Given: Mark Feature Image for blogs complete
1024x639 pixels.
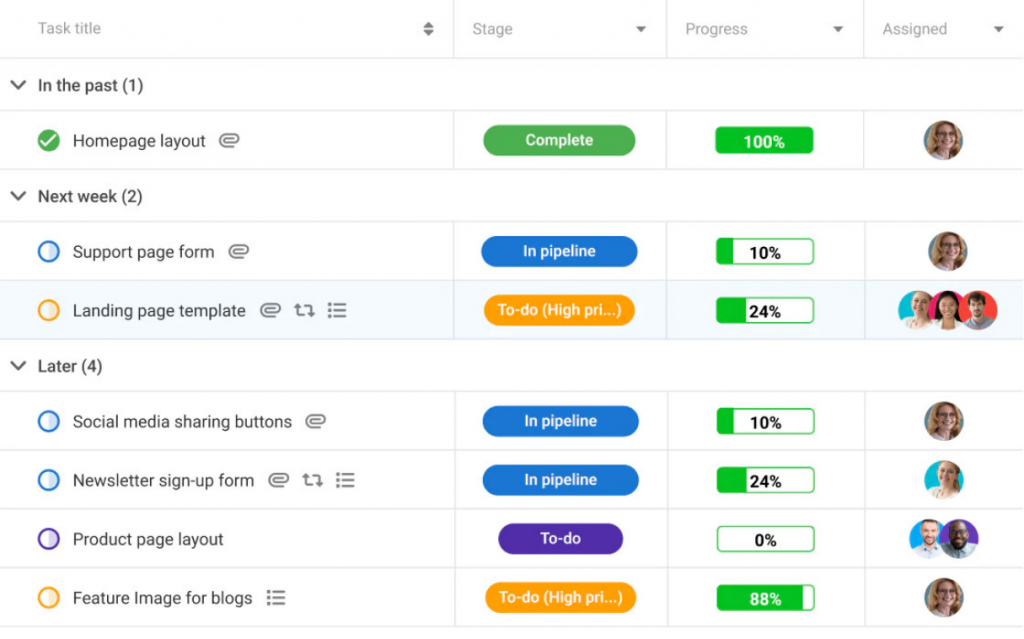Looking at the screenshot, I should (49, 598).
